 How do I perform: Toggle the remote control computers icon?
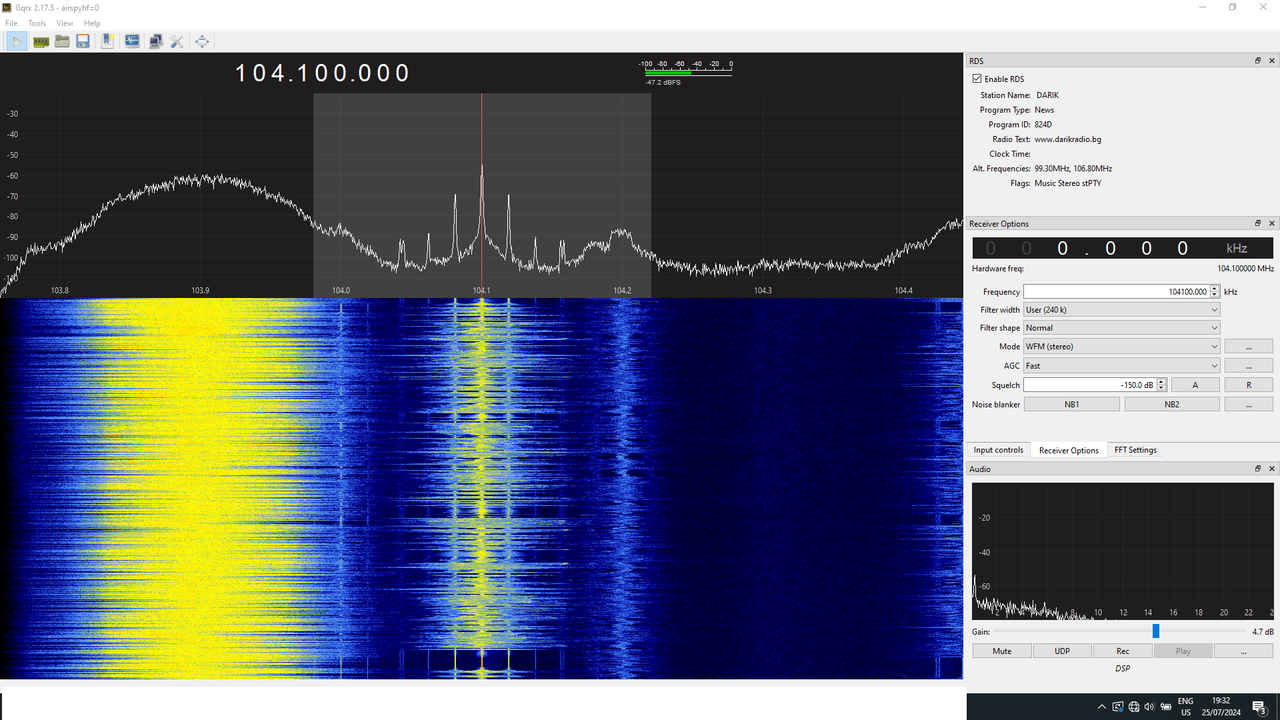pyautogui.click(x=156, y=41)
